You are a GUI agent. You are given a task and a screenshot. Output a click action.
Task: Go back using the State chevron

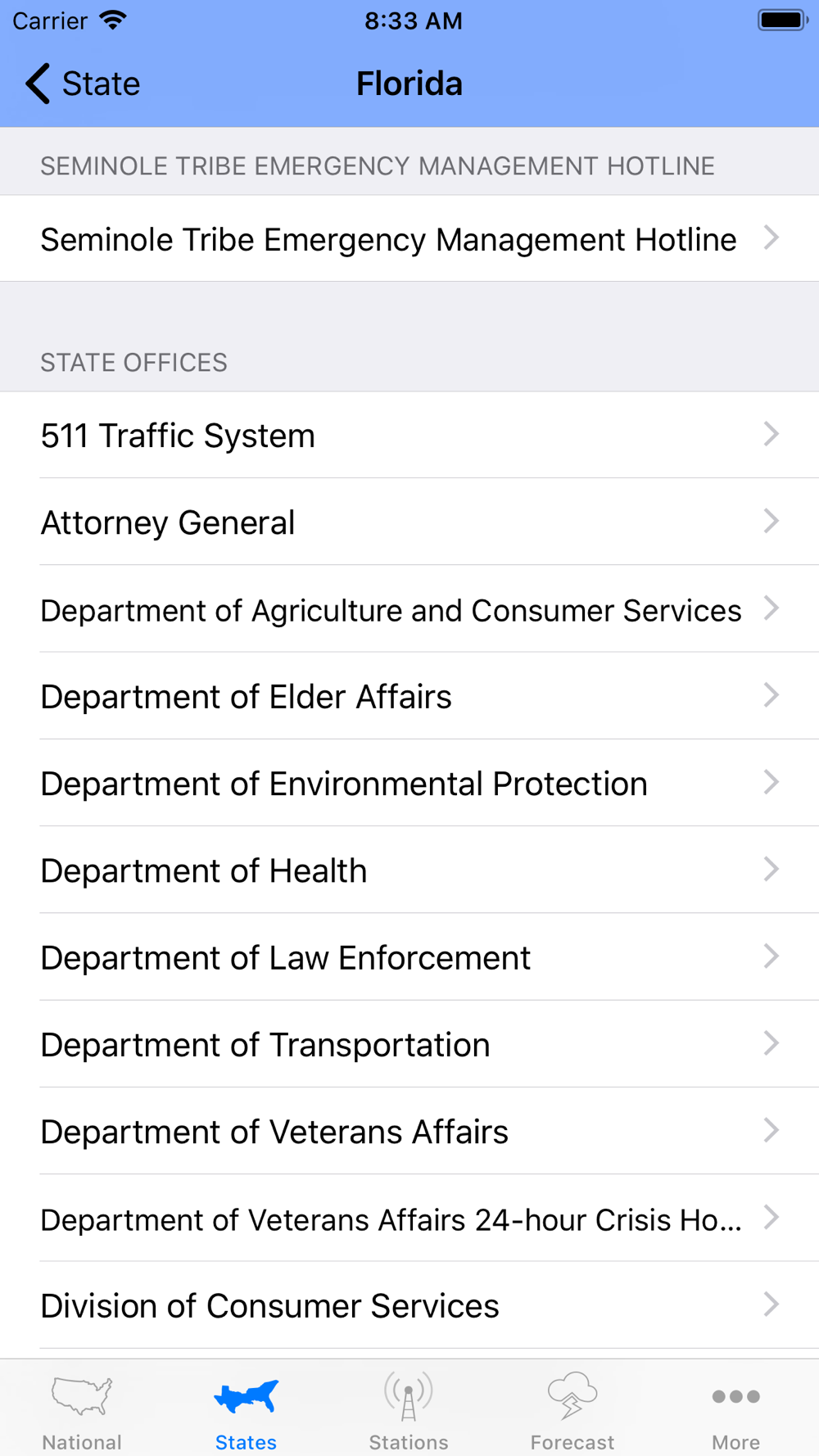coord(37,84)
